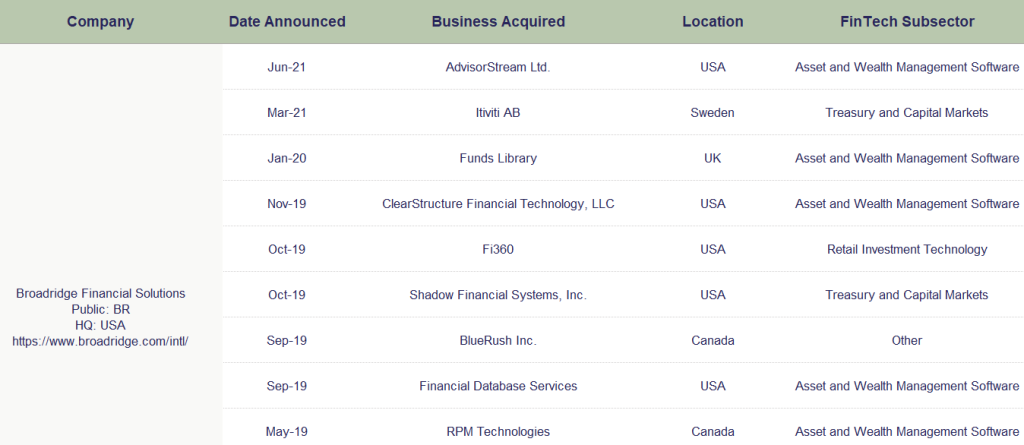Select the Date Announced column header
The image size is (1024, 445).
click(x=287, y=22)
